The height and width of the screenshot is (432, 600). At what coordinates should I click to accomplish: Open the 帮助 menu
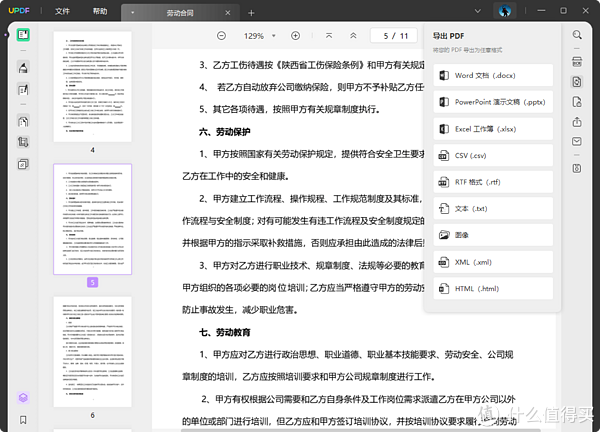point(99,12)
